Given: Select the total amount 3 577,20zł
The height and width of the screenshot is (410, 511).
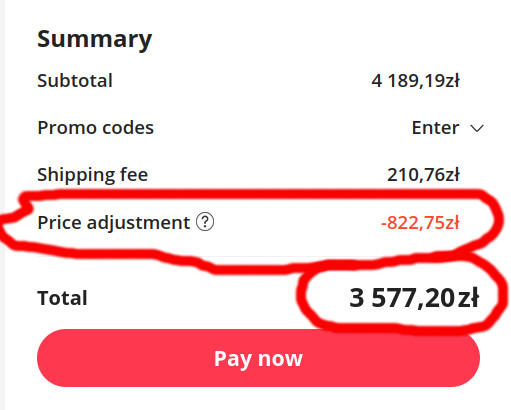Looking at the screenshot, I should (414, 298).
